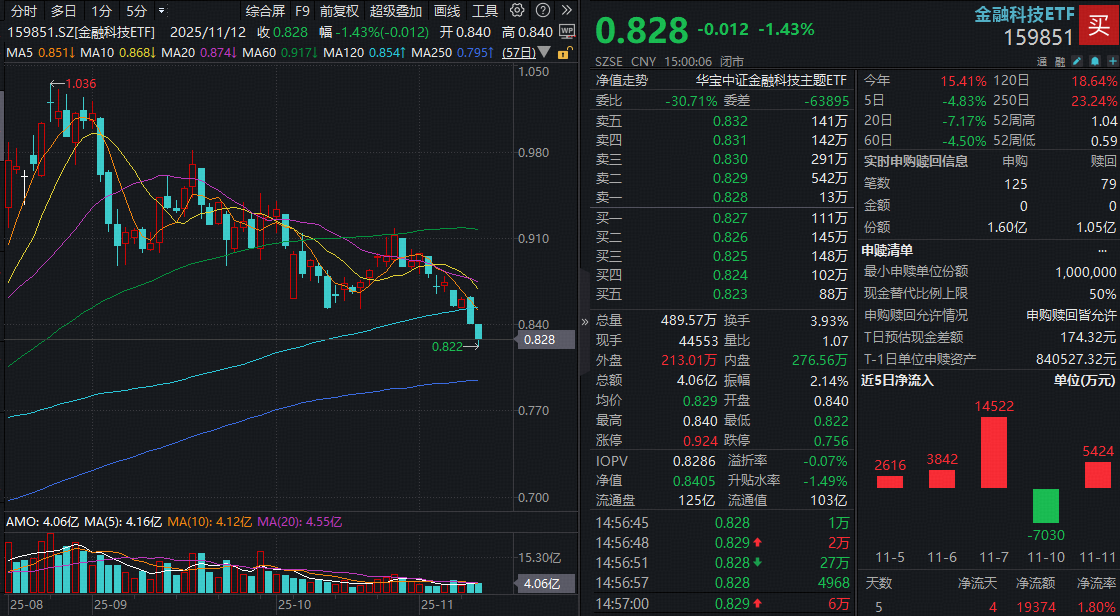This screenshot has width=1120, height=616.
Task: Click the red 买 buy button
Action: tap(1098, 27)
